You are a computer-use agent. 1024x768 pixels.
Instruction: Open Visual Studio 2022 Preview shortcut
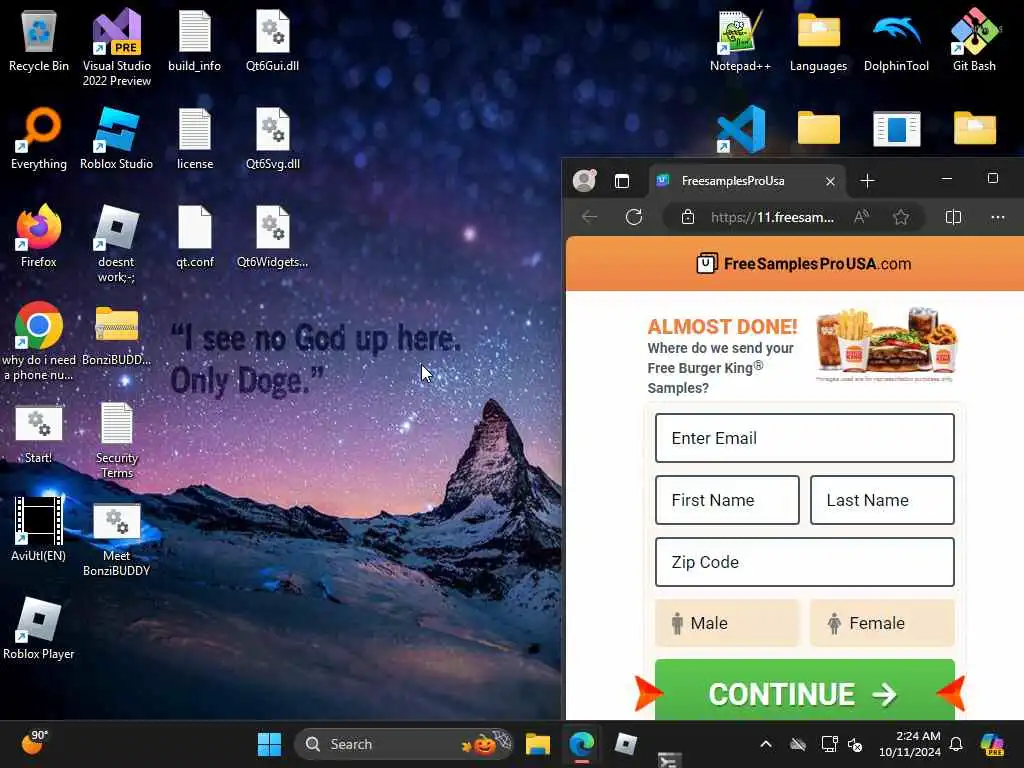116,47
